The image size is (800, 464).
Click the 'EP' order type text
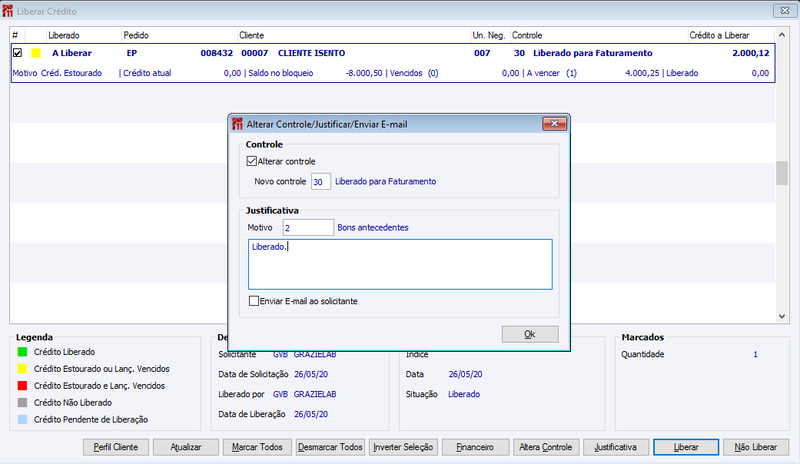132,53
